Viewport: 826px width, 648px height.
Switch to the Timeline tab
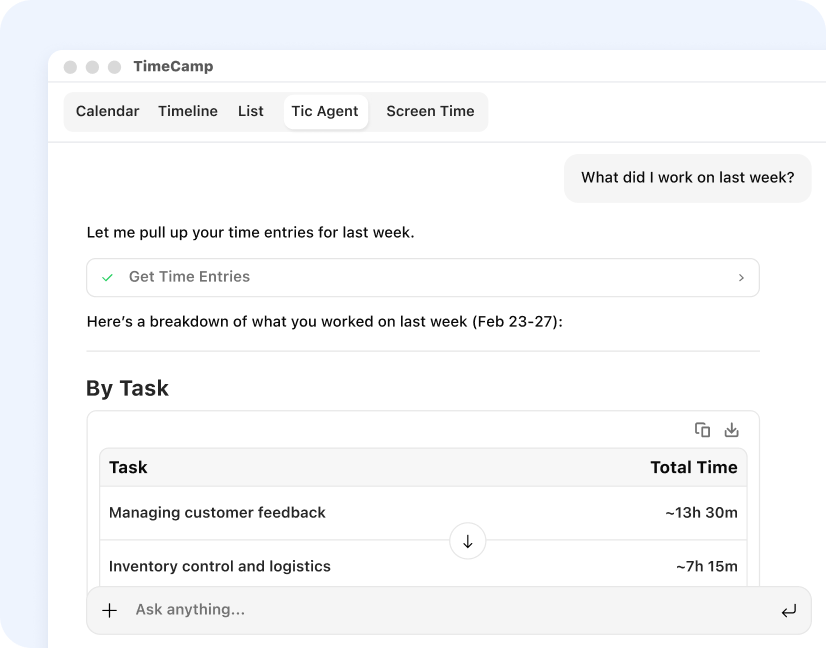point(187,111)
